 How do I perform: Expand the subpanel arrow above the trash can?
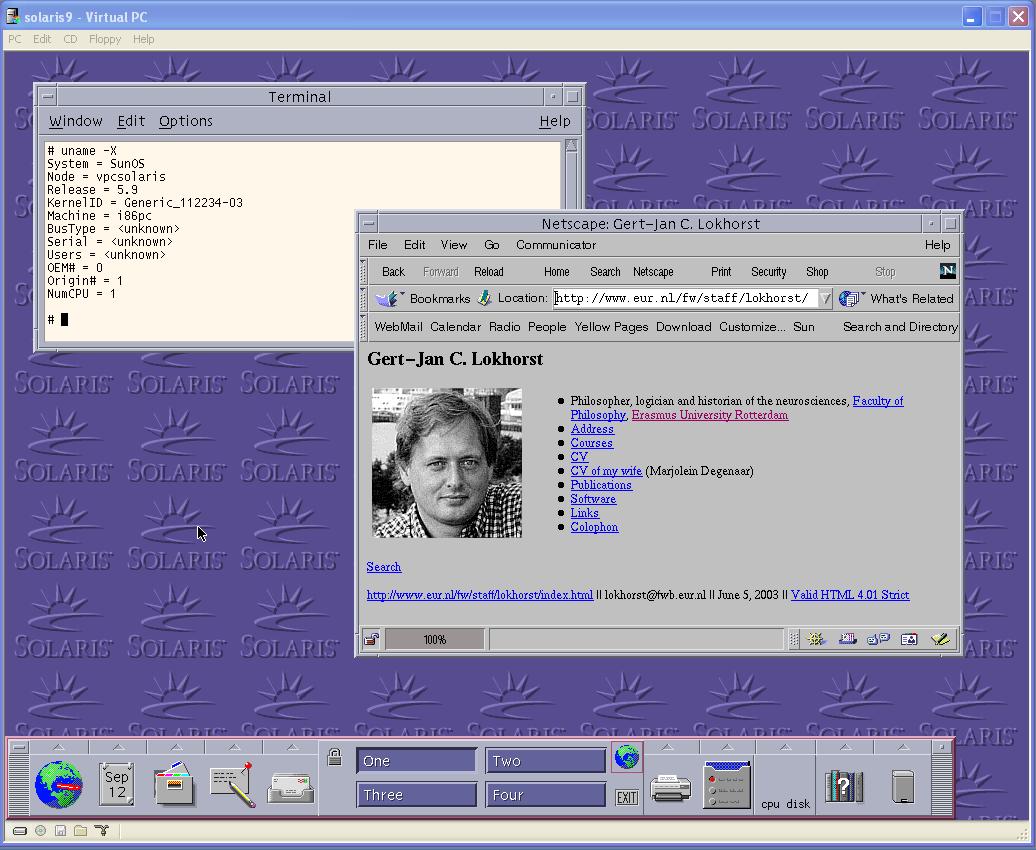point(903,747)
